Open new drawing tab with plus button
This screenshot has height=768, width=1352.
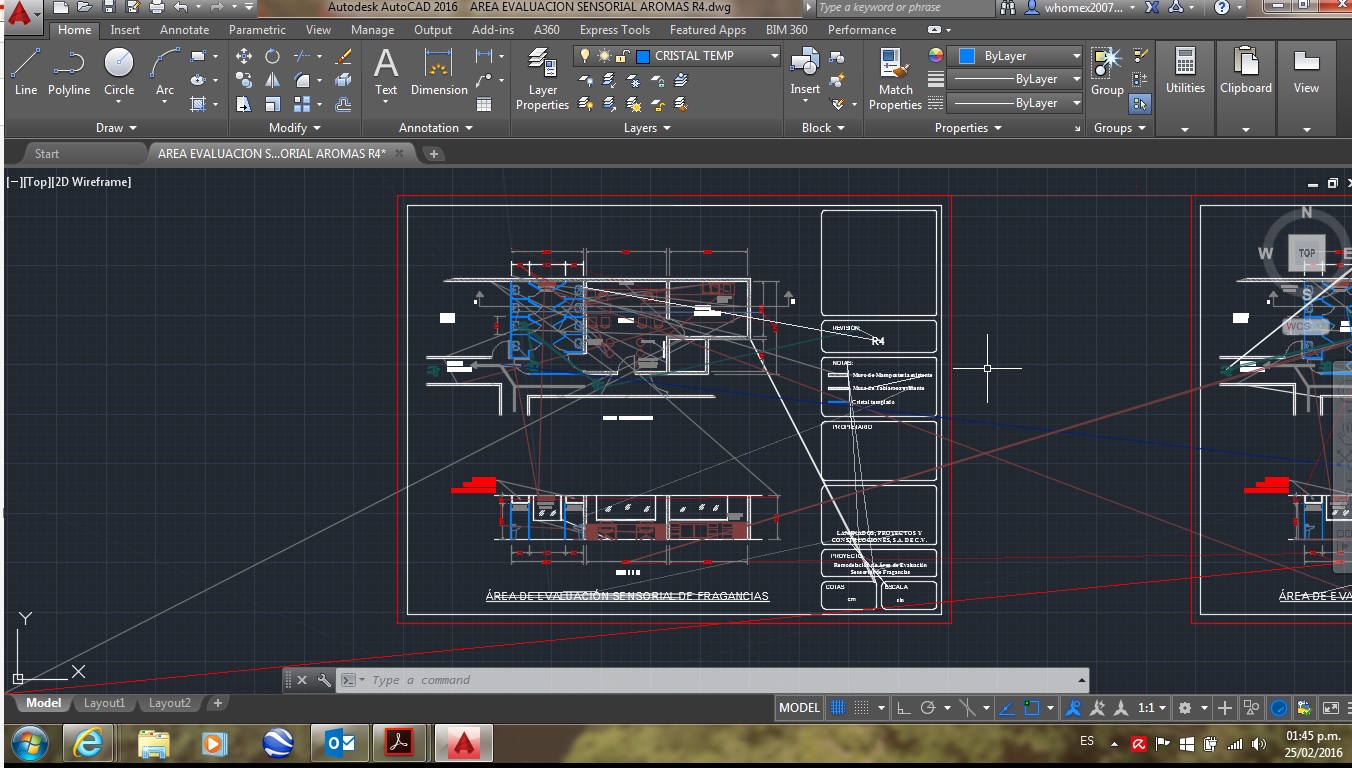point(433,153)
